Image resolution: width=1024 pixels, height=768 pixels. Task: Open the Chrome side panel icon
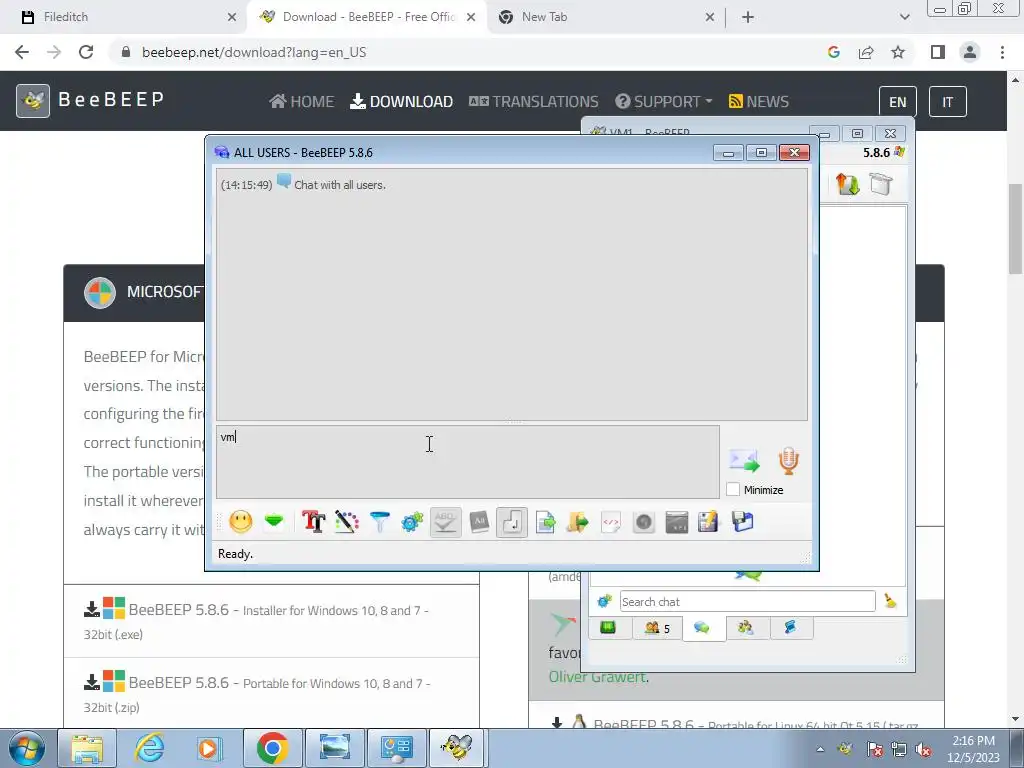click(938, 52)
